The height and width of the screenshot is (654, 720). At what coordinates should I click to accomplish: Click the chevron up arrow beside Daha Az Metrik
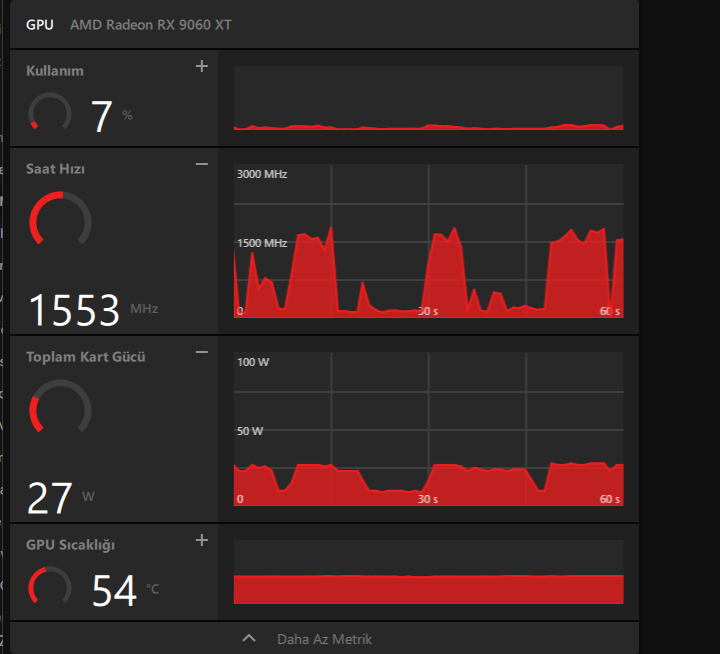pos(249,638)
